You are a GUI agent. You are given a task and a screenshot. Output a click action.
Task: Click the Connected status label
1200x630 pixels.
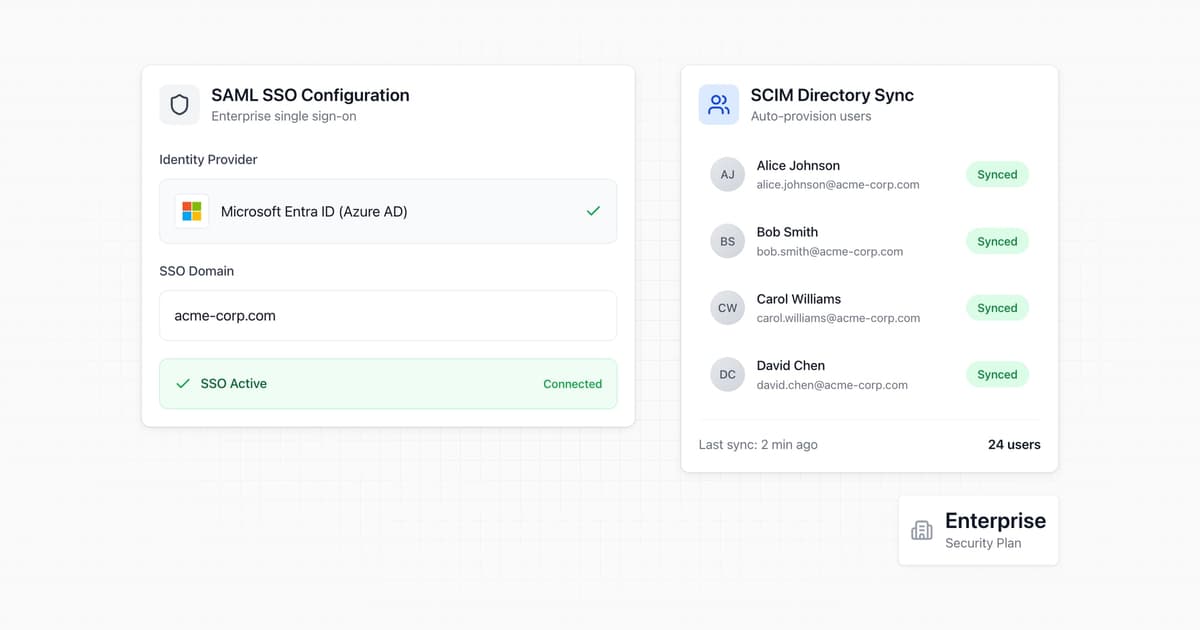click(x=572, y=384)
